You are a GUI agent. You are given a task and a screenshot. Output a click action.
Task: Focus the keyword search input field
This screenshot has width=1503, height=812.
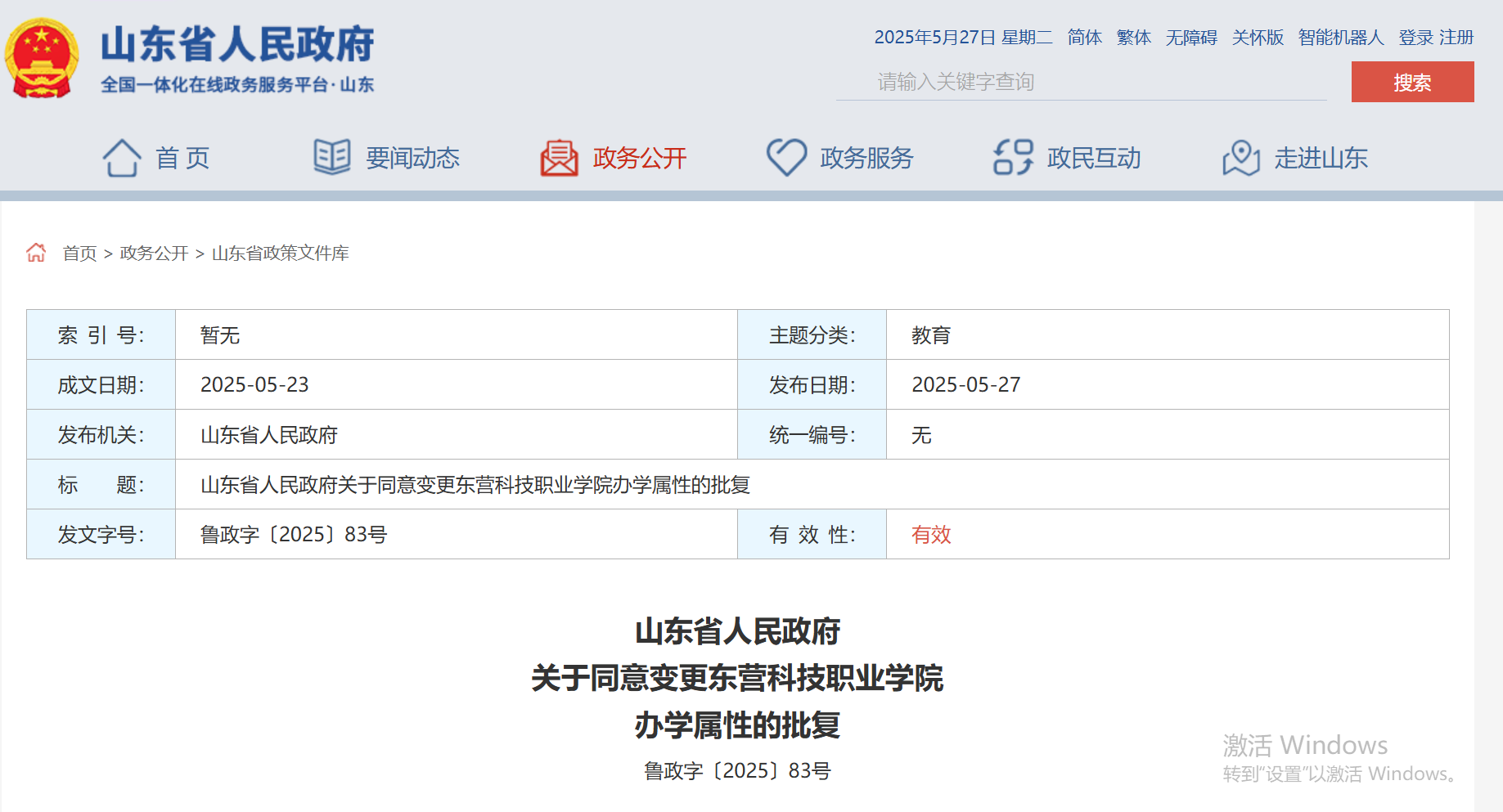pyautogui.click(x=1082, y=82)
